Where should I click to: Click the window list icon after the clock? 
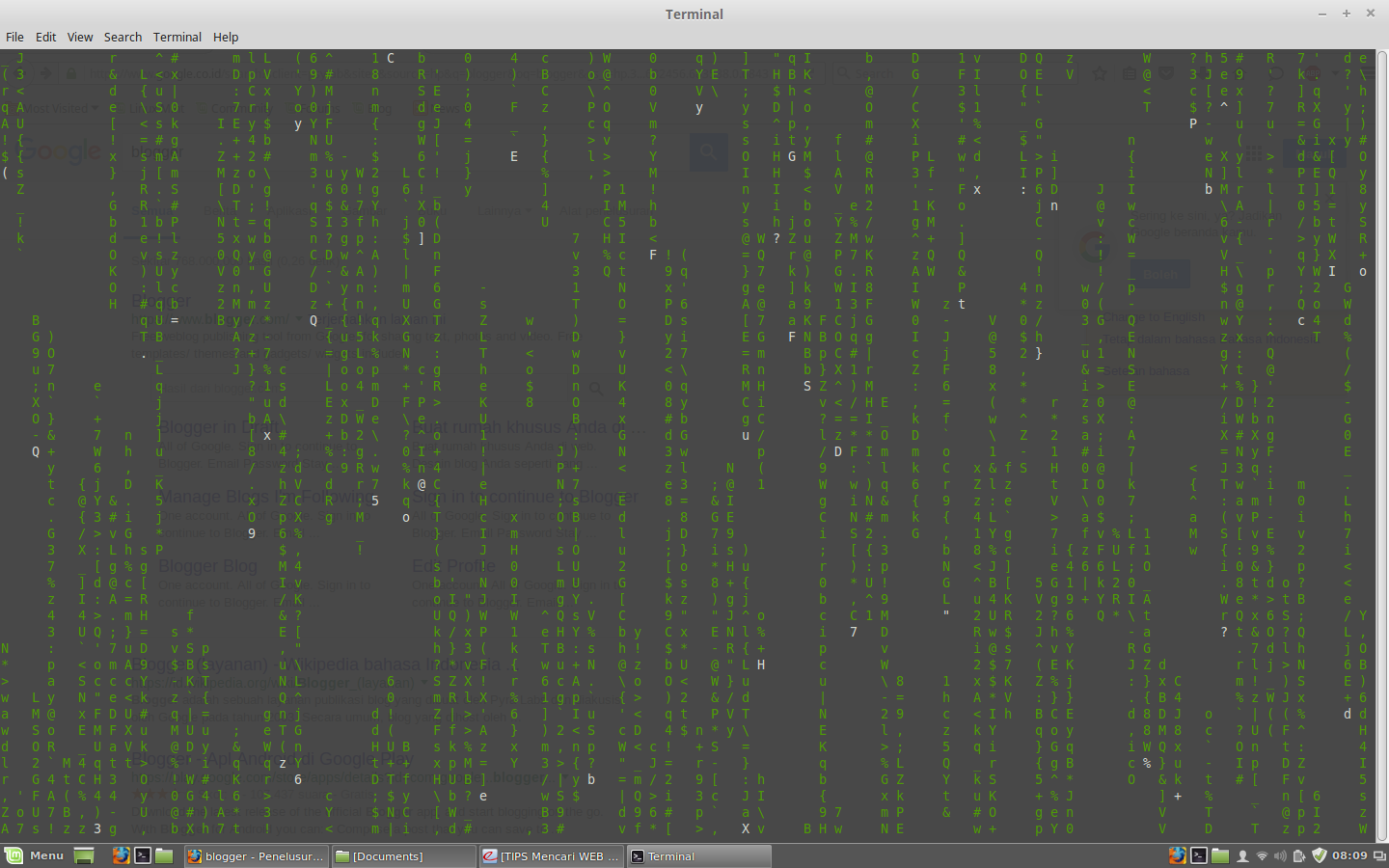click(1379, 855)
